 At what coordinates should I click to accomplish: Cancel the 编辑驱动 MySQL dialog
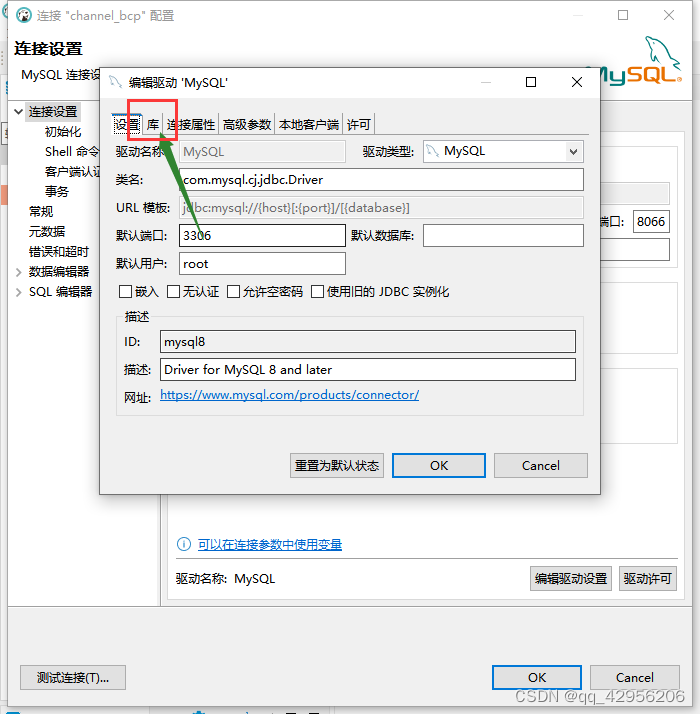541,465
